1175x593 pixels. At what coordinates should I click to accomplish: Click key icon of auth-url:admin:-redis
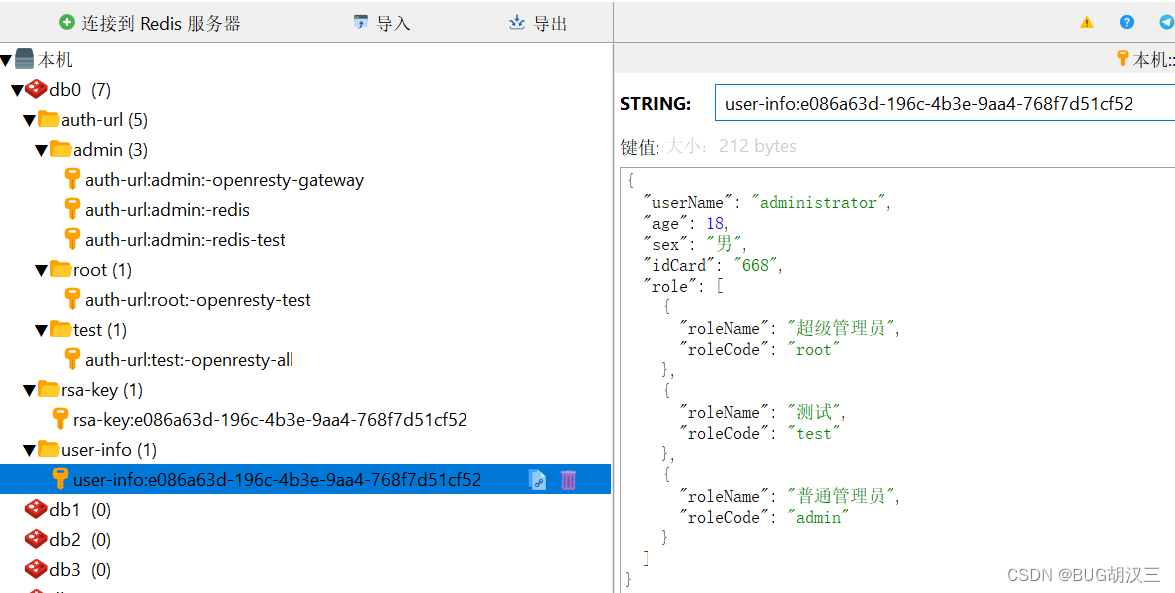72,208
